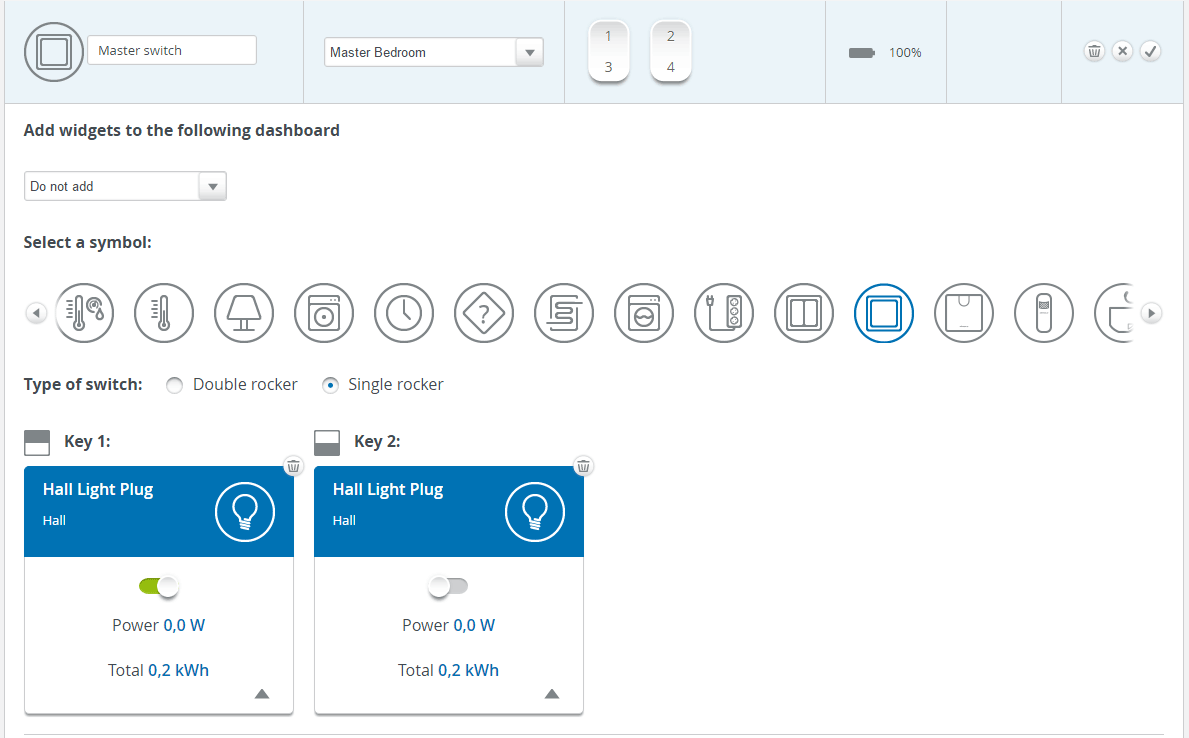
Task: Turn on Key 2 Hall Light Plug switch
Action: [x=448, y=587]
